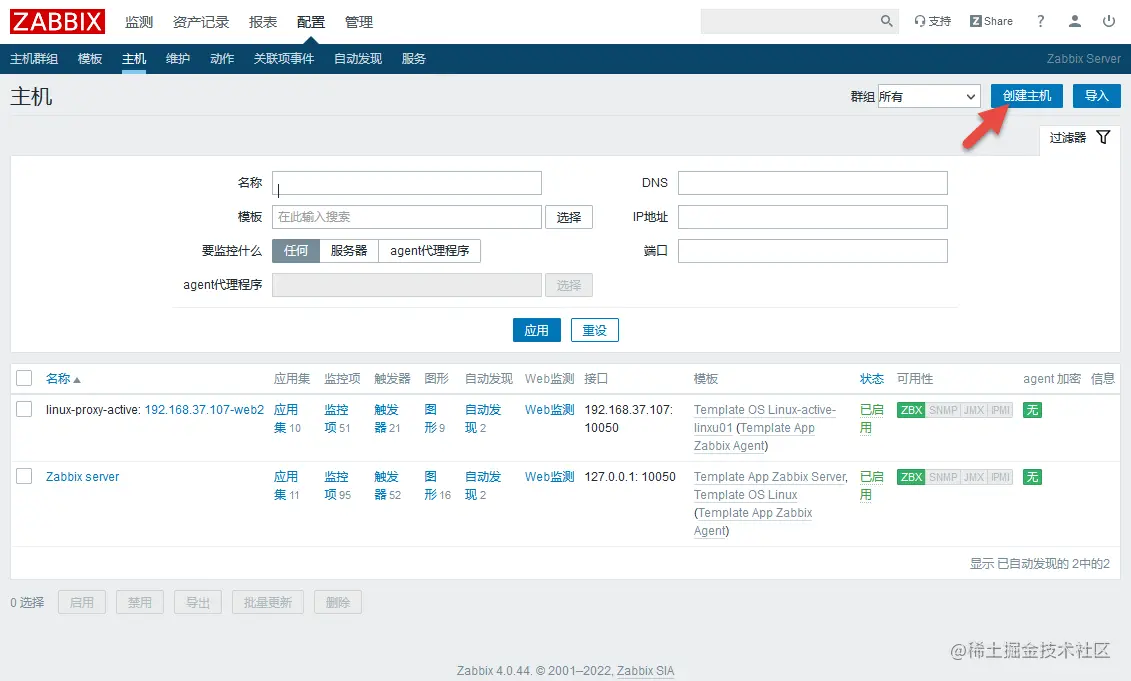This screenshot has width=1131, height=681.
Task: Click IPMI badge in linux-proxy-active row
Action: 1000,410
